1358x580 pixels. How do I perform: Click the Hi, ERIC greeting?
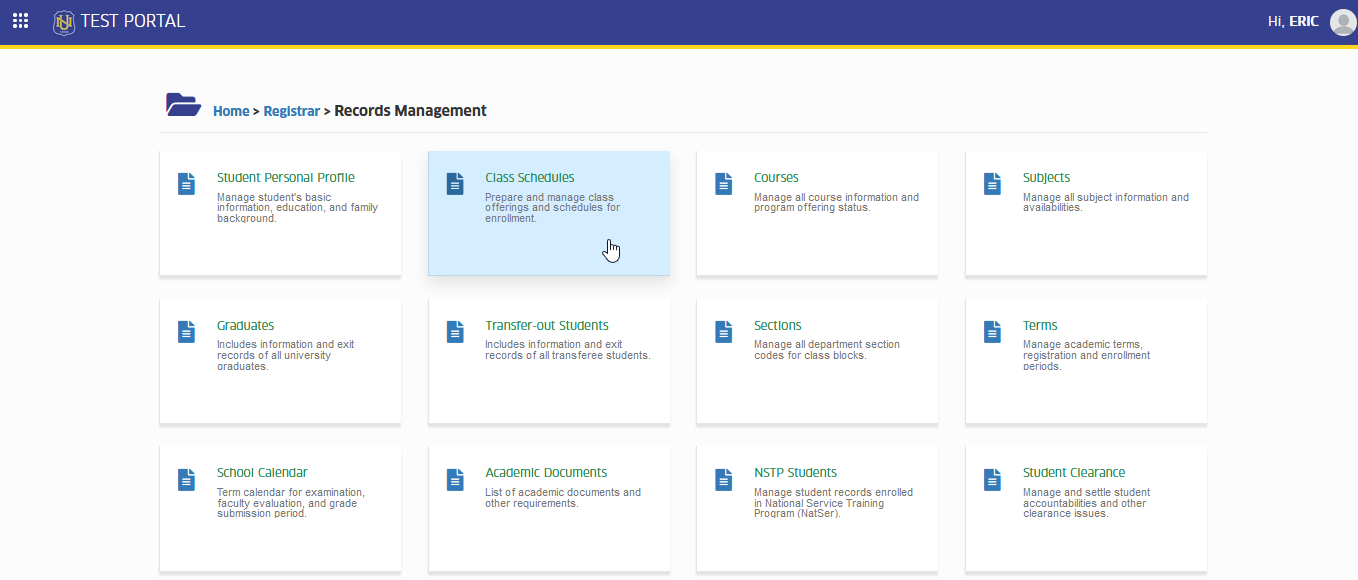(1293, 21)
